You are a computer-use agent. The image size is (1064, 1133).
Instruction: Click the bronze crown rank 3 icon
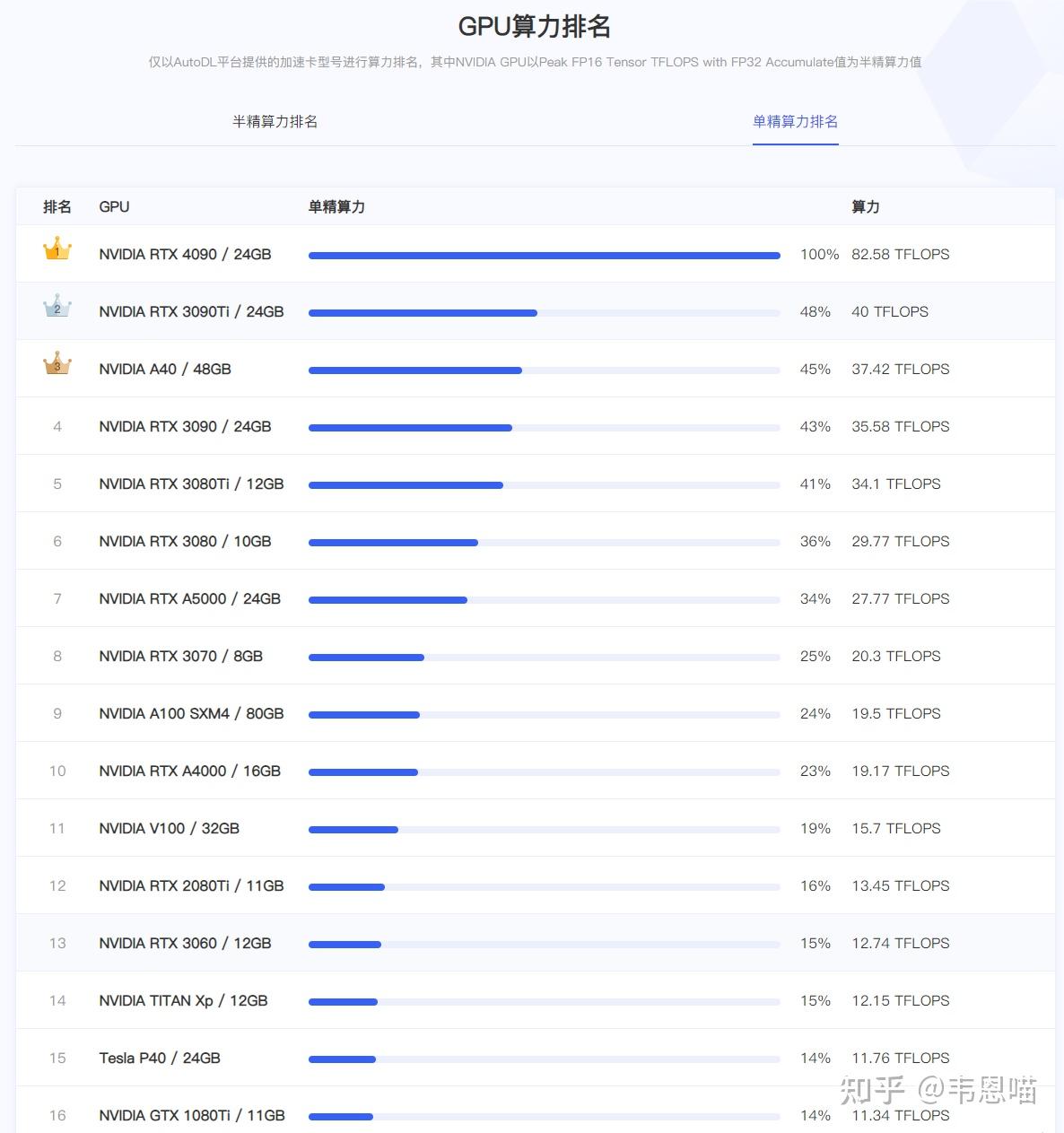(x=57, y=364)
